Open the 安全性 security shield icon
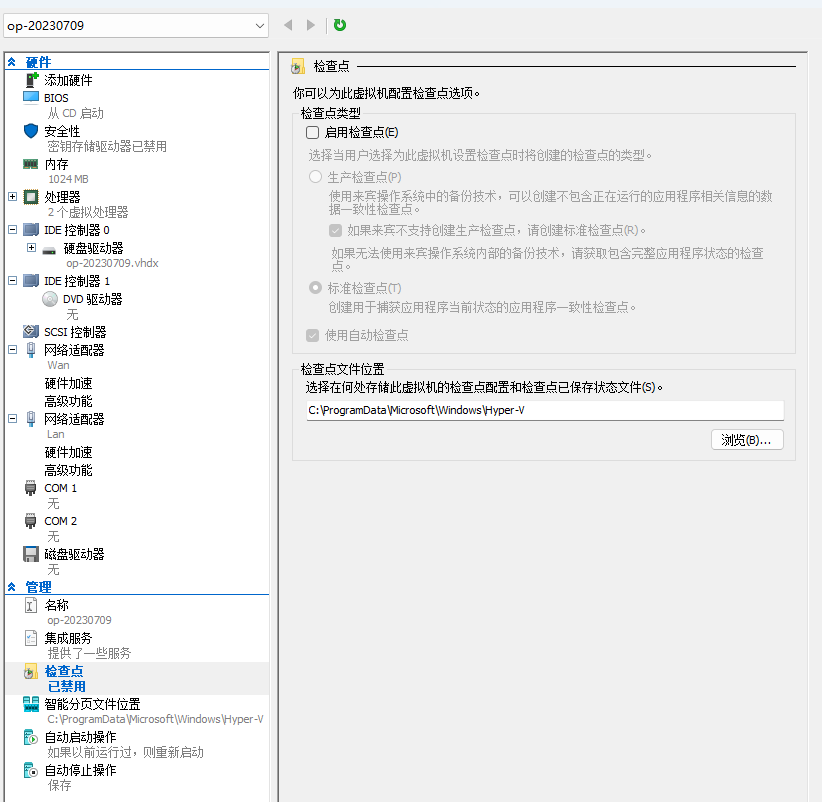This screenshot has width=822, height=802. click(x=31, y=131)
